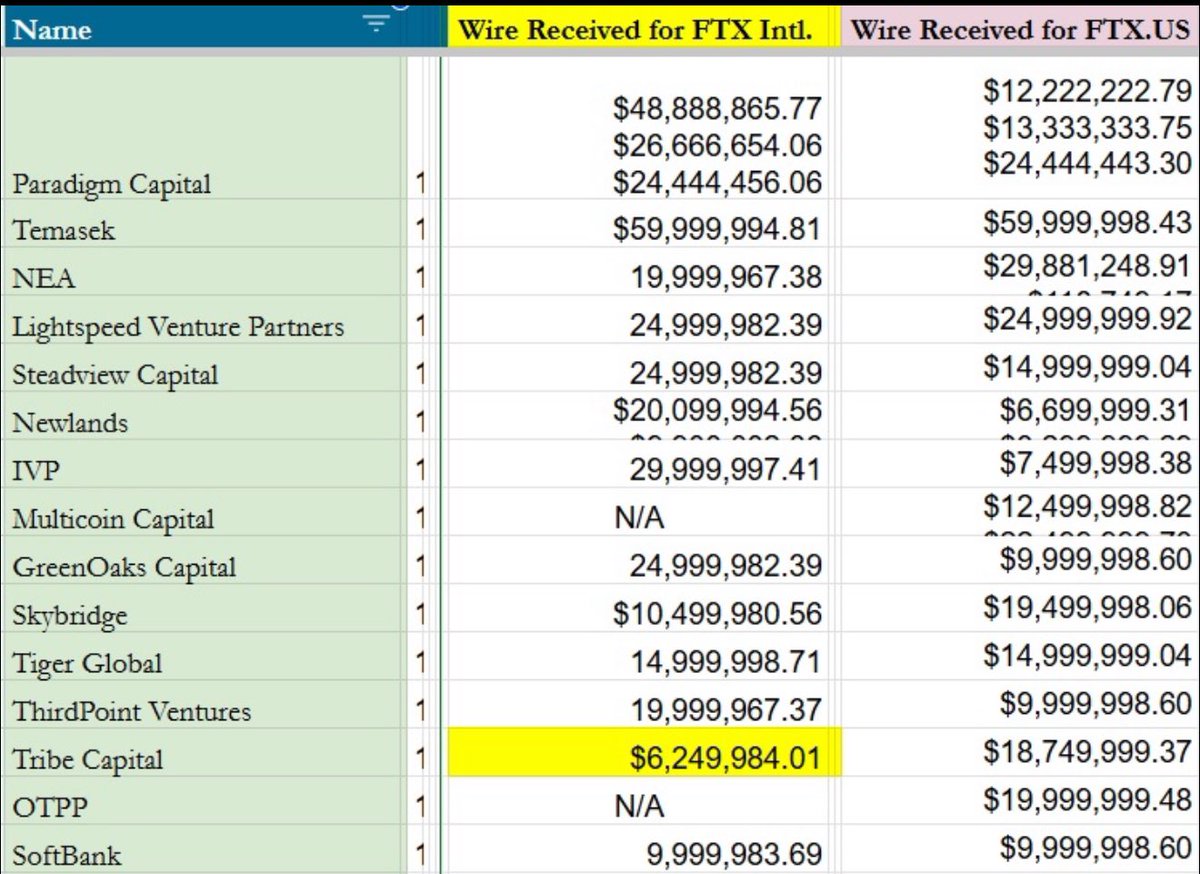Select the OTPP N/A cell
Image resolution: width=1200 pixels, height=874 pixels.
coord(640,806)
